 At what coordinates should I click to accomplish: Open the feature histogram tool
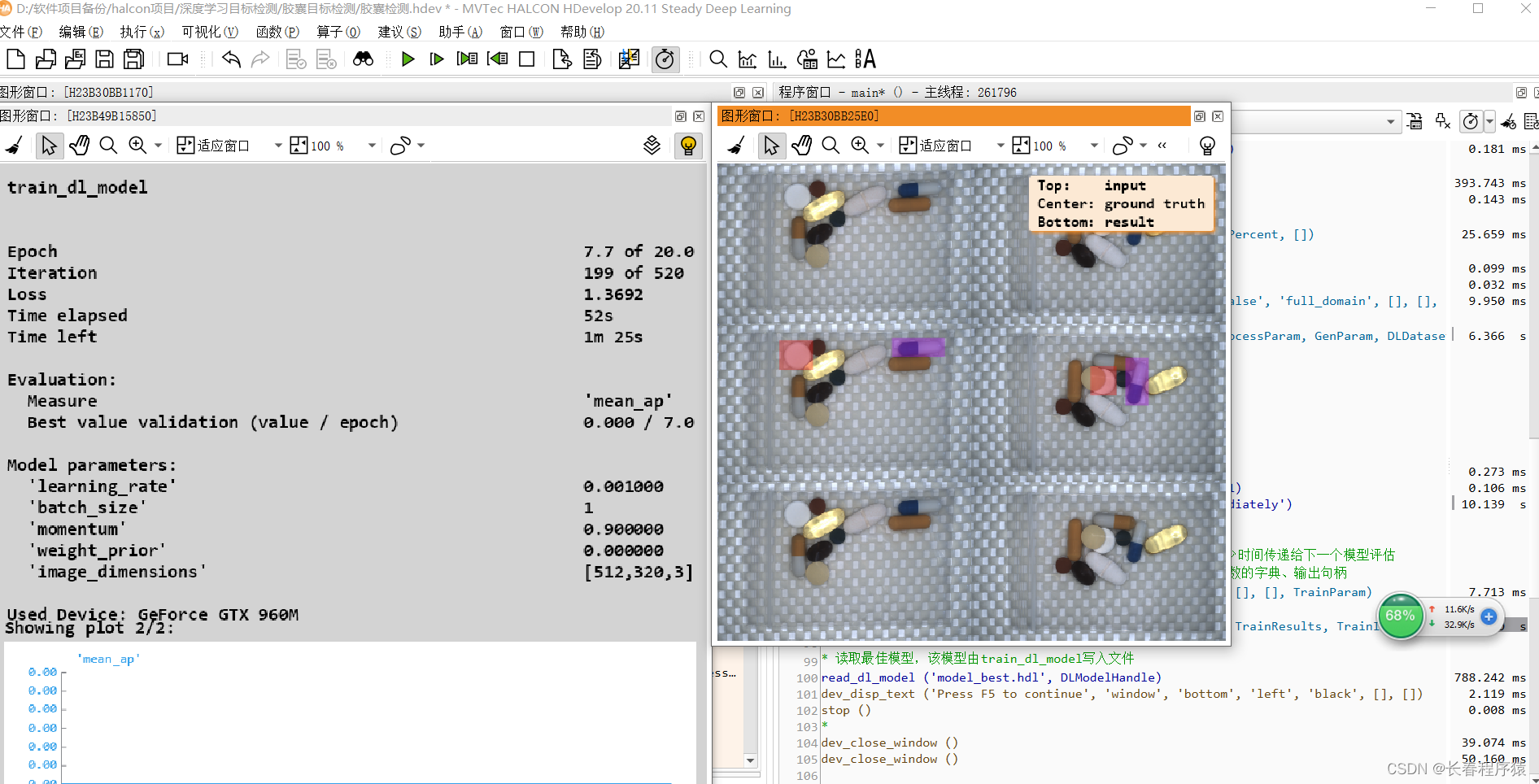pyautogui.click(x=777, y=59)
